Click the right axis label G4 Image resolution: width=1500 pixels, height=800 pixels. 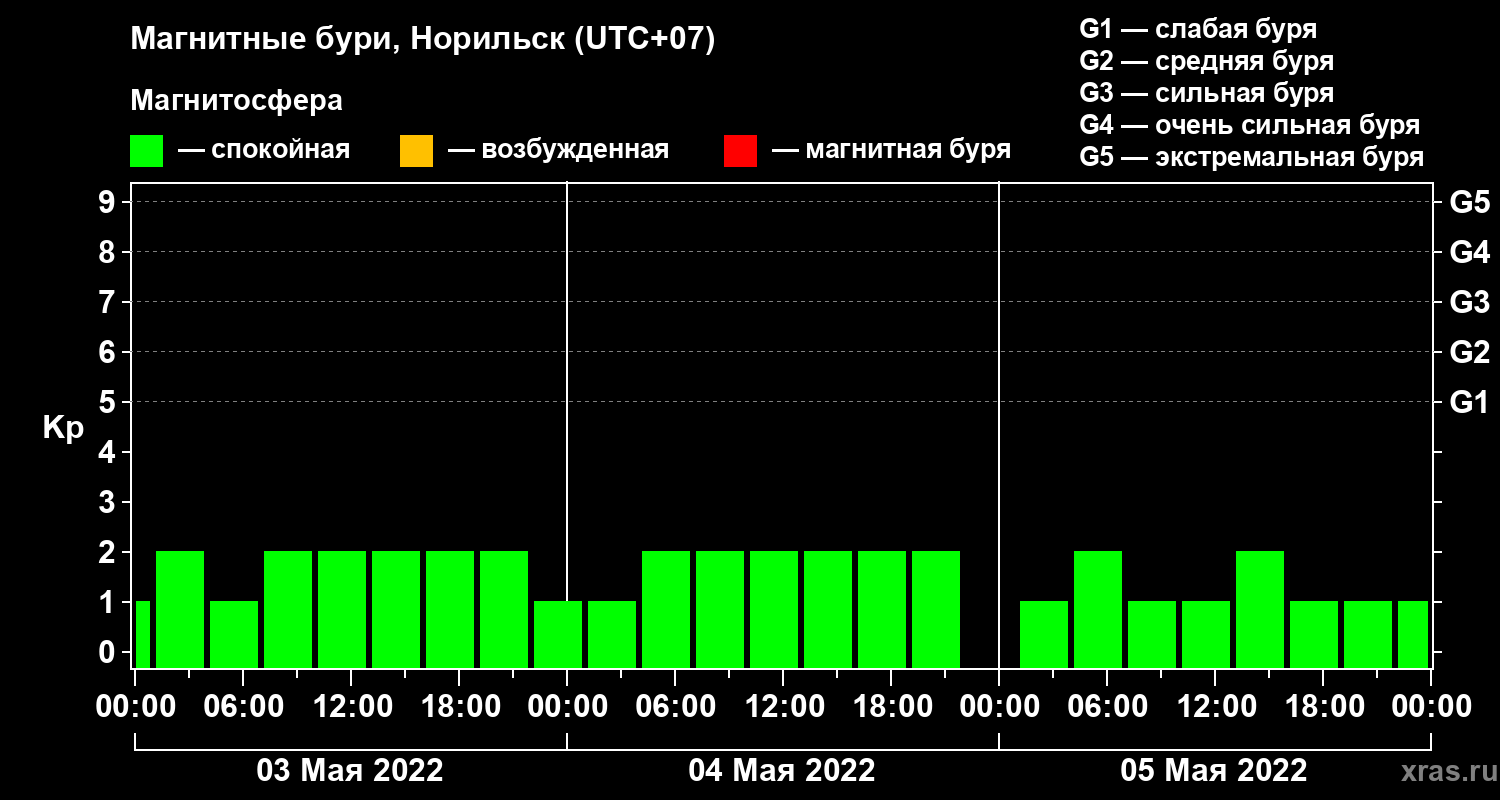pos(1470,252)
